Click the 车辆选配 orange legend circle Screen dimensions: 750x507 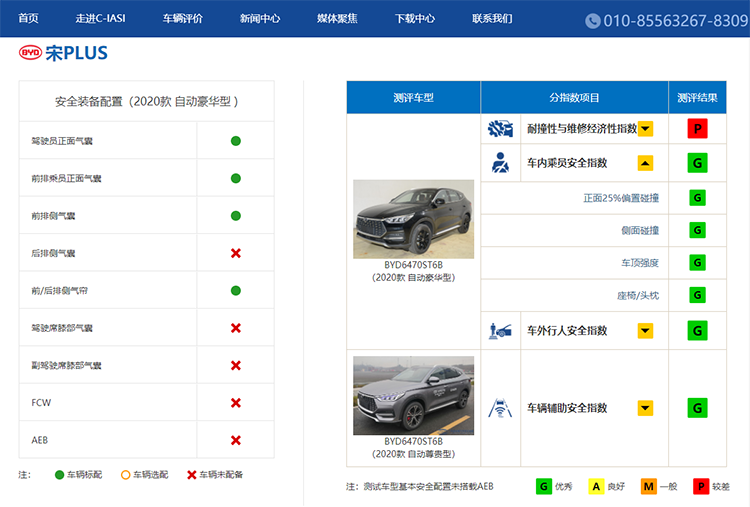pyautogui.click(x=126, y=475)
